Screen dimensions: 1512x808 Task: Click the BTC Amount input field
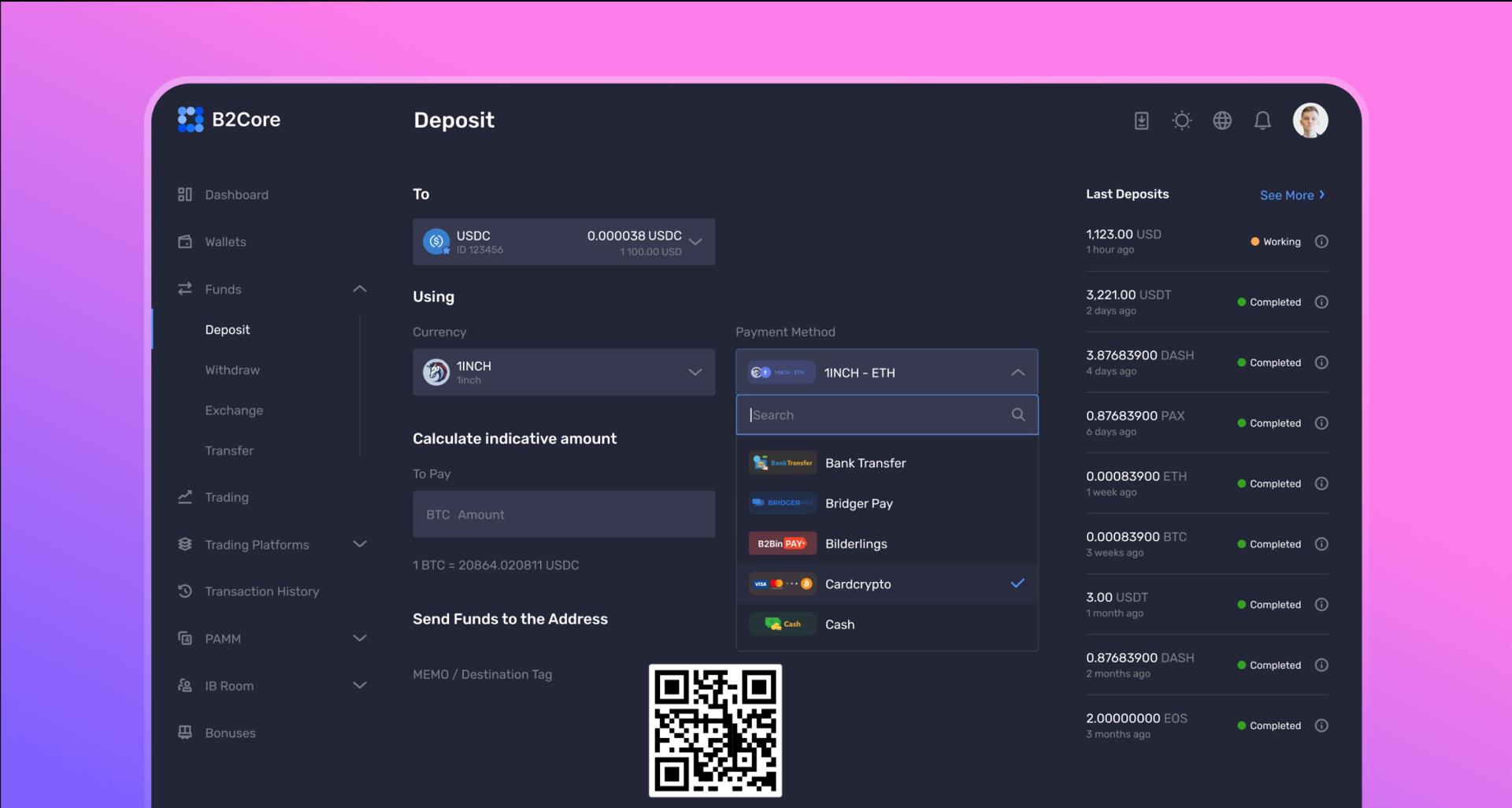click(x=563, y=514)
